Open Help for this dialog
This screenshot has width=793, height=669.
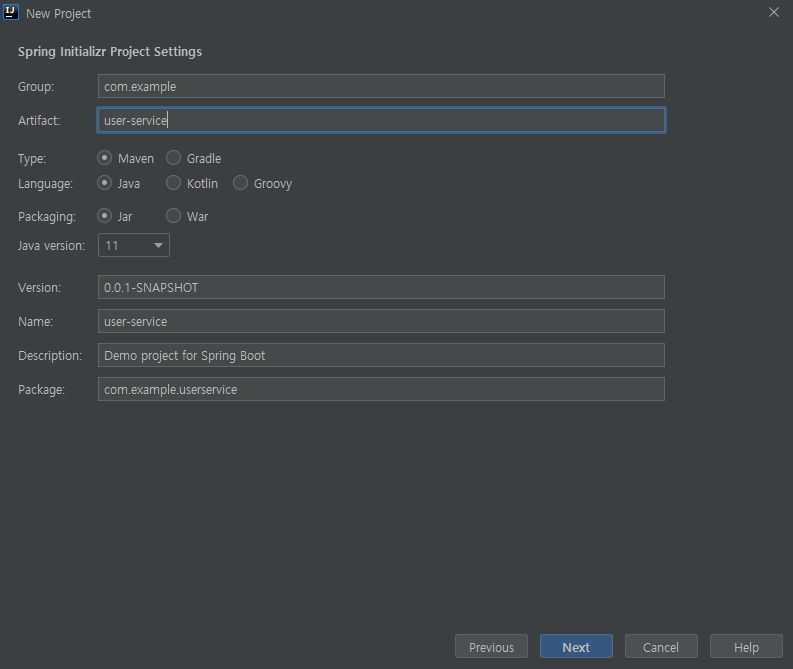click(x=746, y=647)
